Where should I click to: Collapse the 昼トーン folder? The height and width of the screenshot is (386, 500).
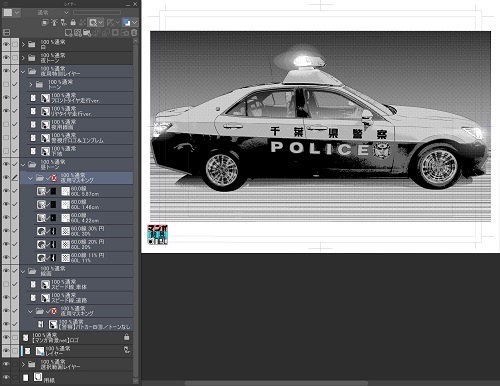point(23,164)
